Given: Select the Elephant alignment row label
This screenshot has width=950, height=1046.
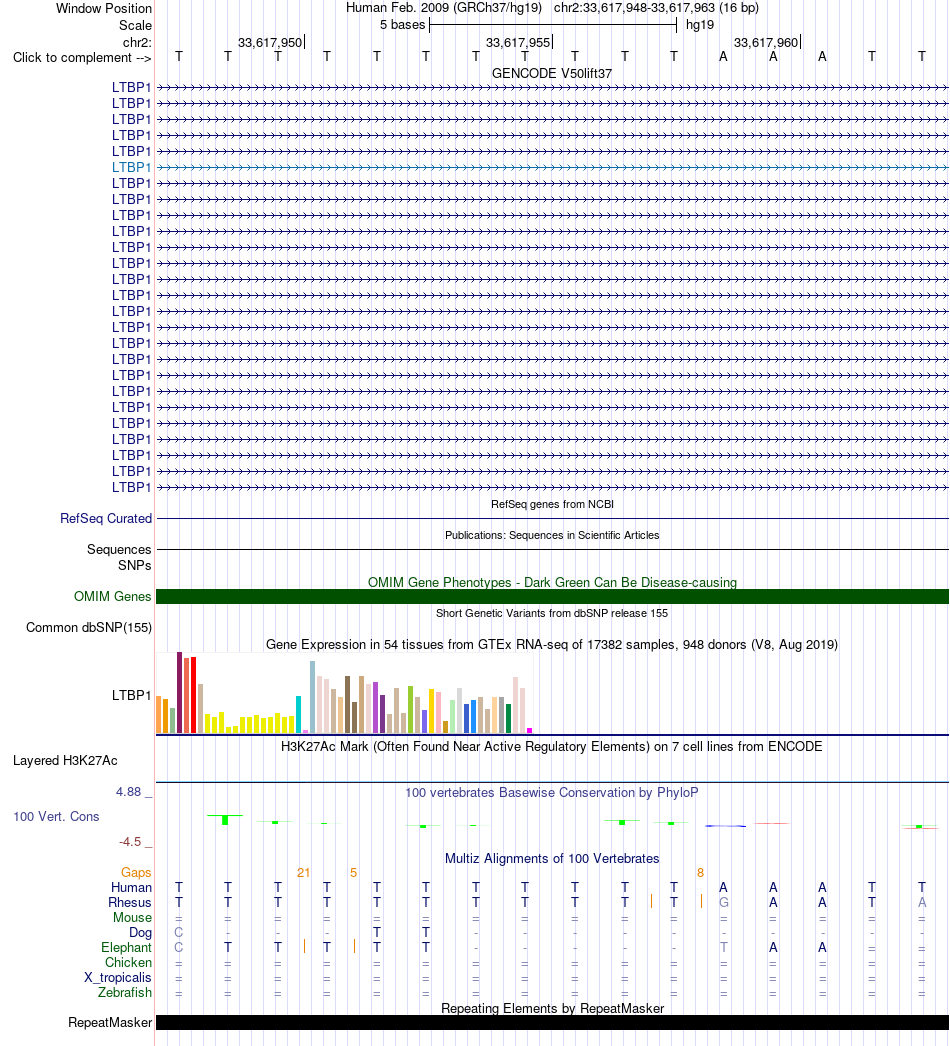Looking at the screenshot, I should click(127, 948).
